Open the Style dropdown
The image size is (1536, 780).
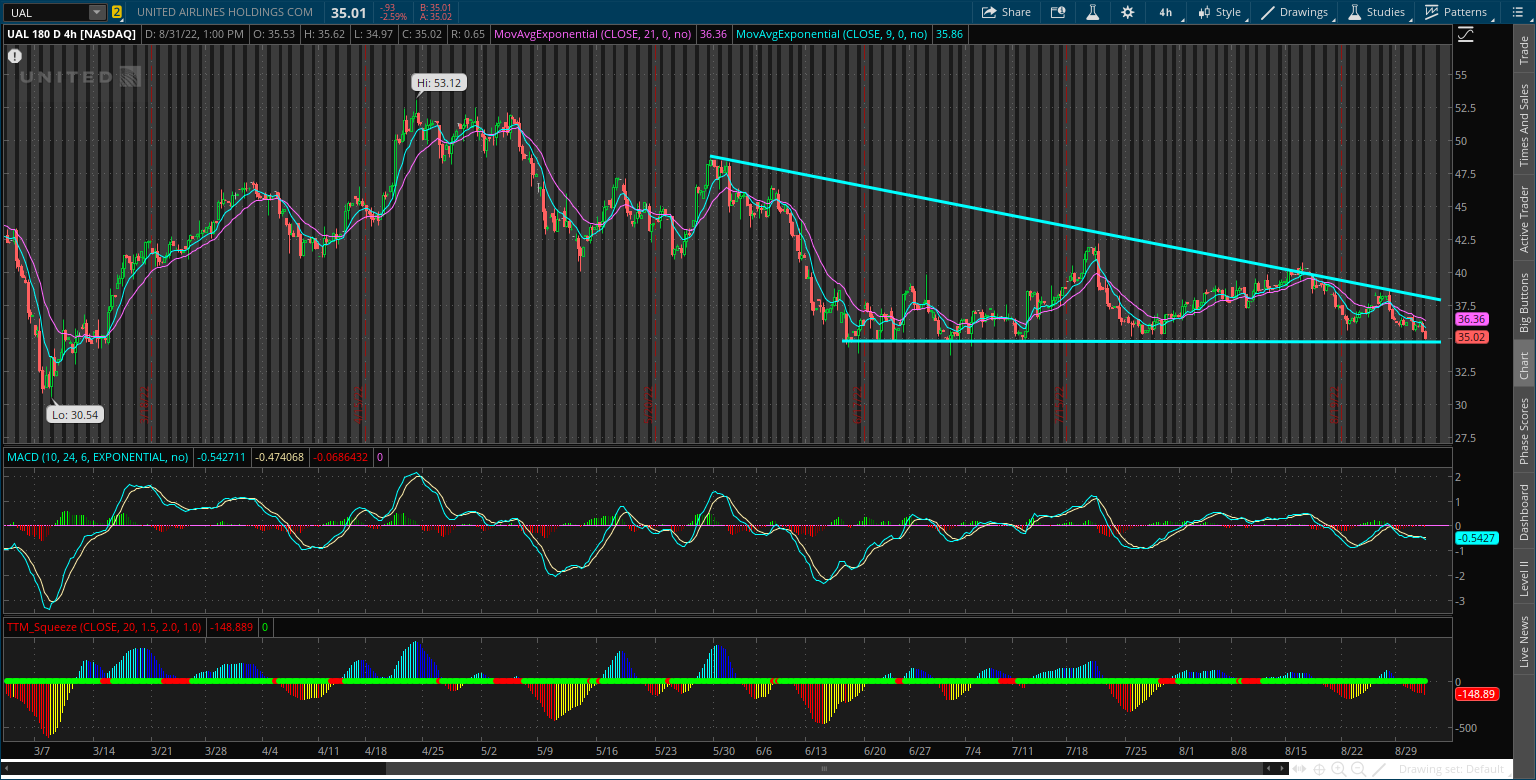1222,12
